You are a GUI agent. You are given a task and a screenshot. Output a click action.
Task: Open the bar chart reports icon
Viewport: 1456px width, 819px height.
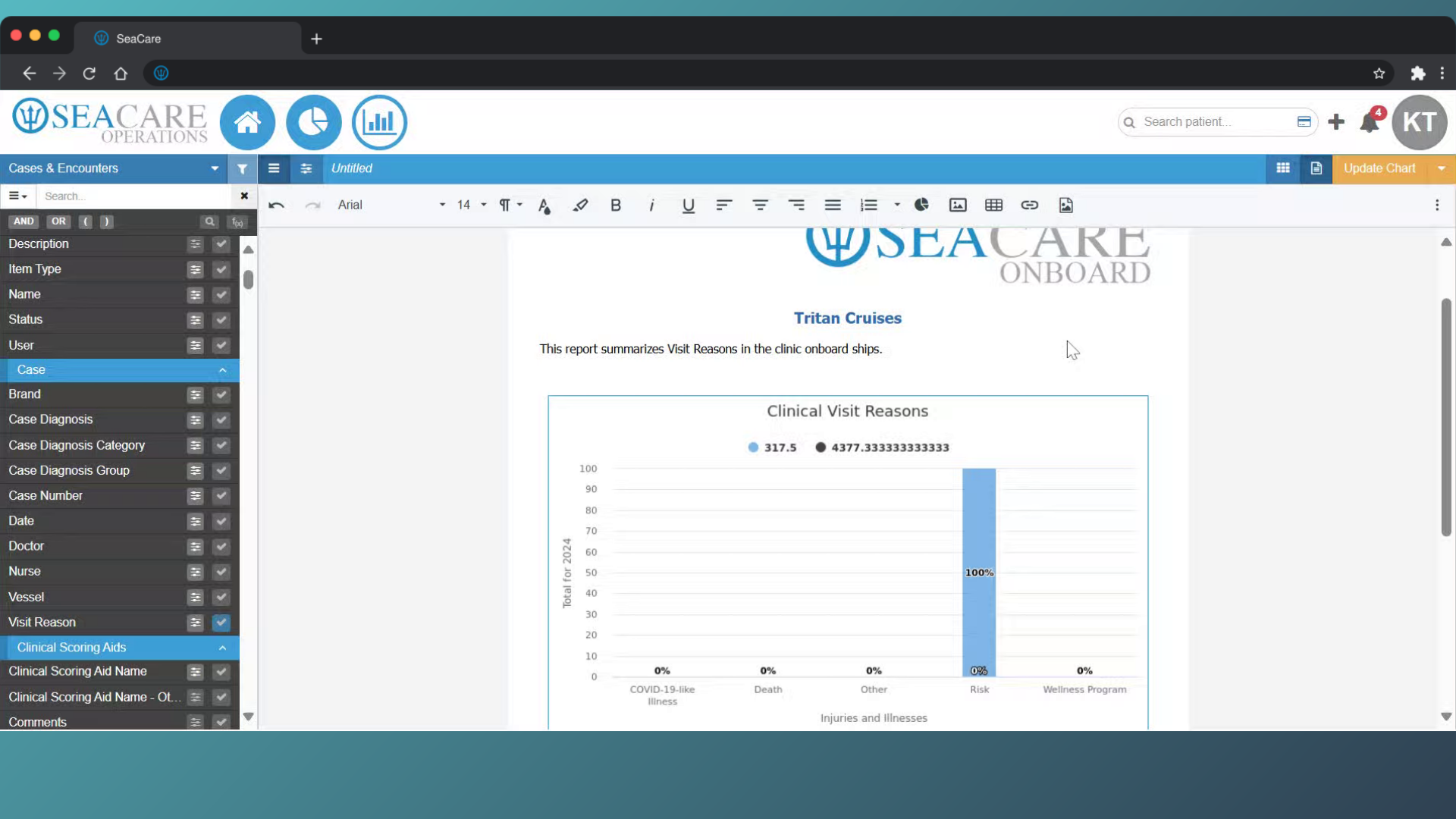(x=379, y=122)
